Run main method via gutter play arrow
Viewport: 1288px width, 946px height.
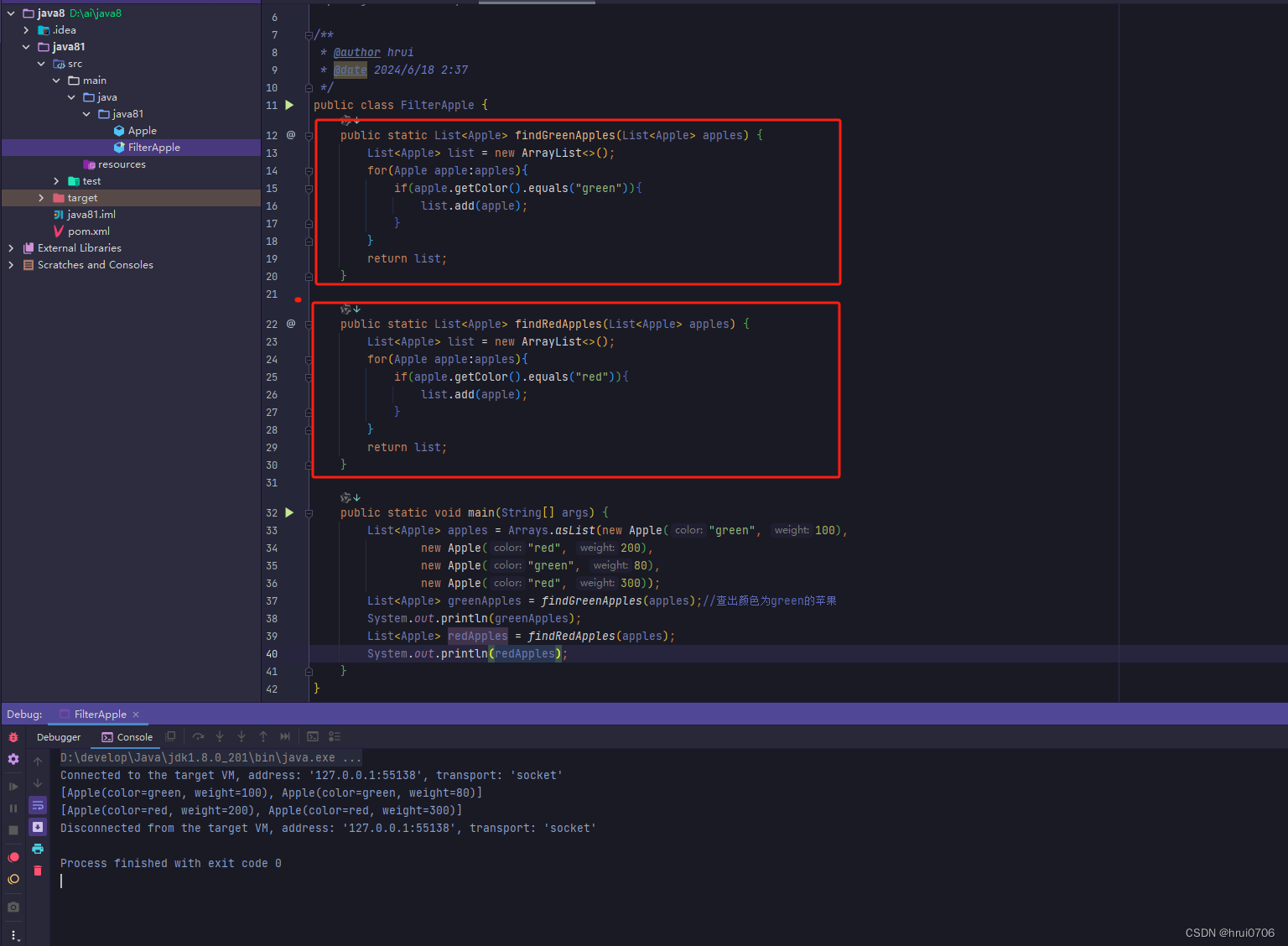point(289,512)
